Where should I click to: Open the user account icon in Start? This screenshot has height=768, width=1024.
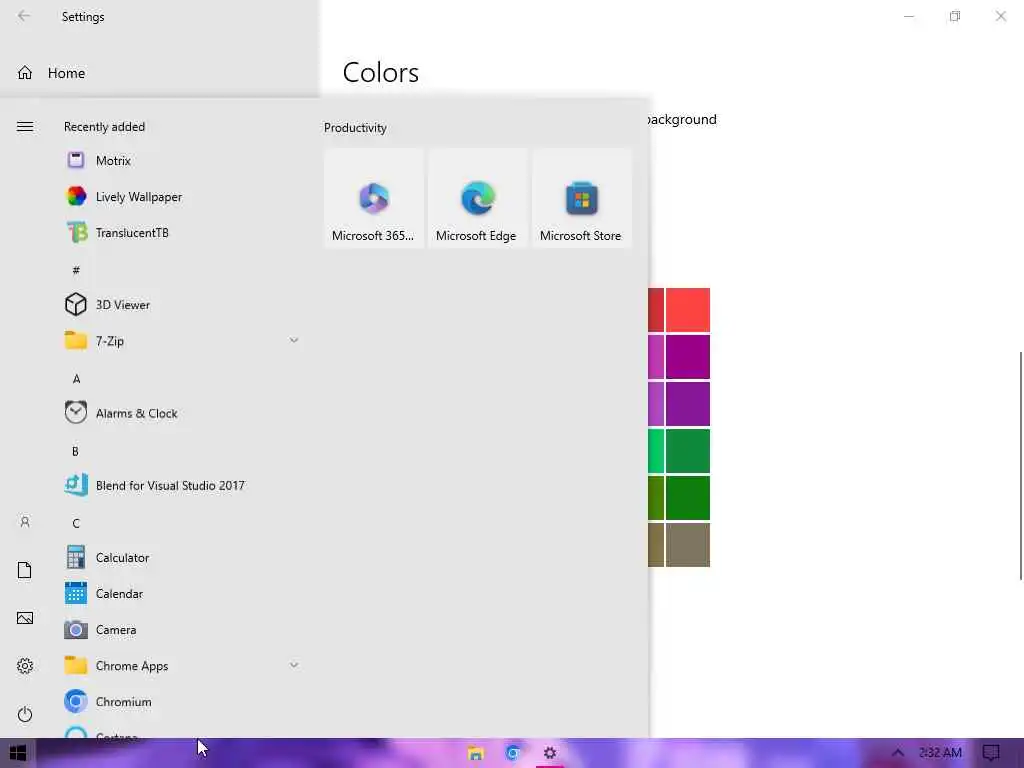[25, 522]
